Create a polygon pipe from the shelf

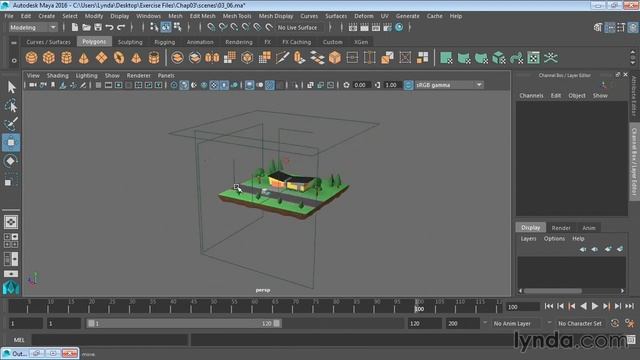(x=154, y=58)
